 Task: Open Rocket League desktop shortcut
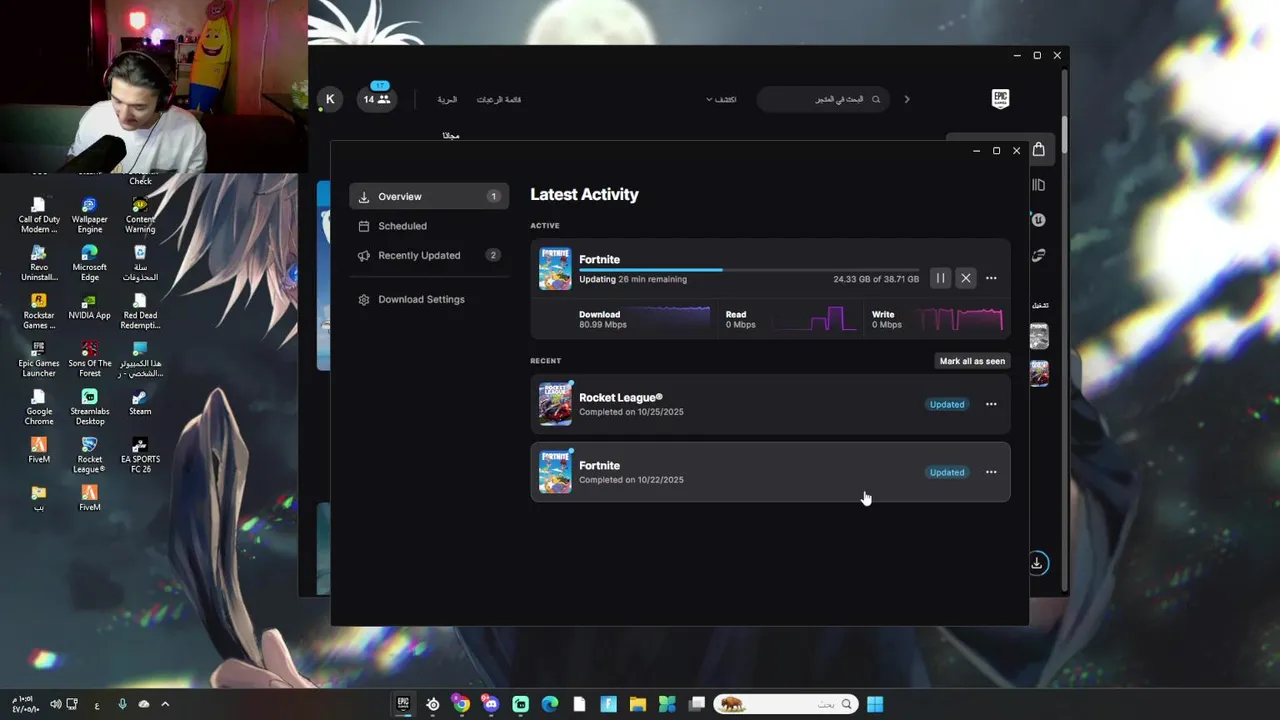coord(89,455)
